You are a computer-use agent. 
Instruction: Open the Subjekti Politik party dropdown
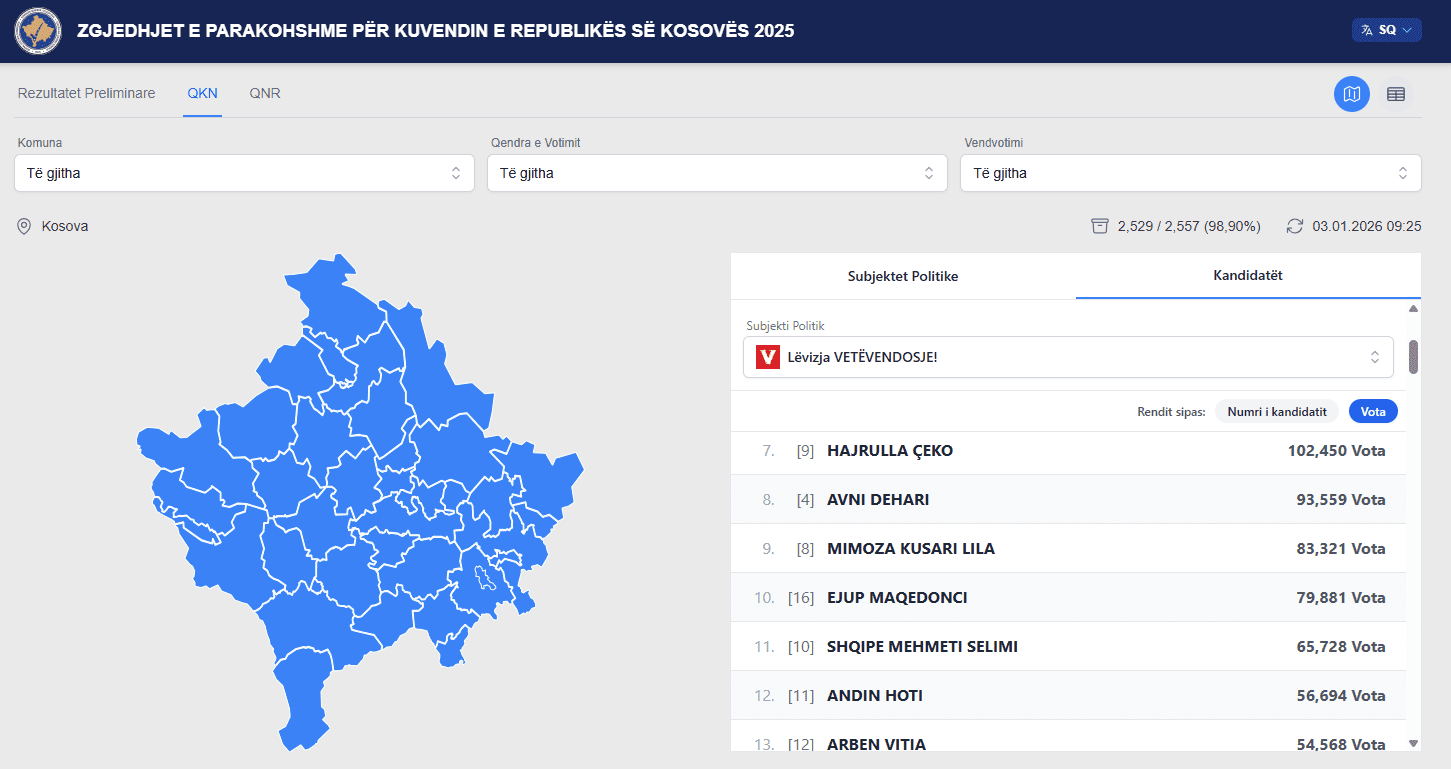pyautogui.click(x=1067, y=357)
